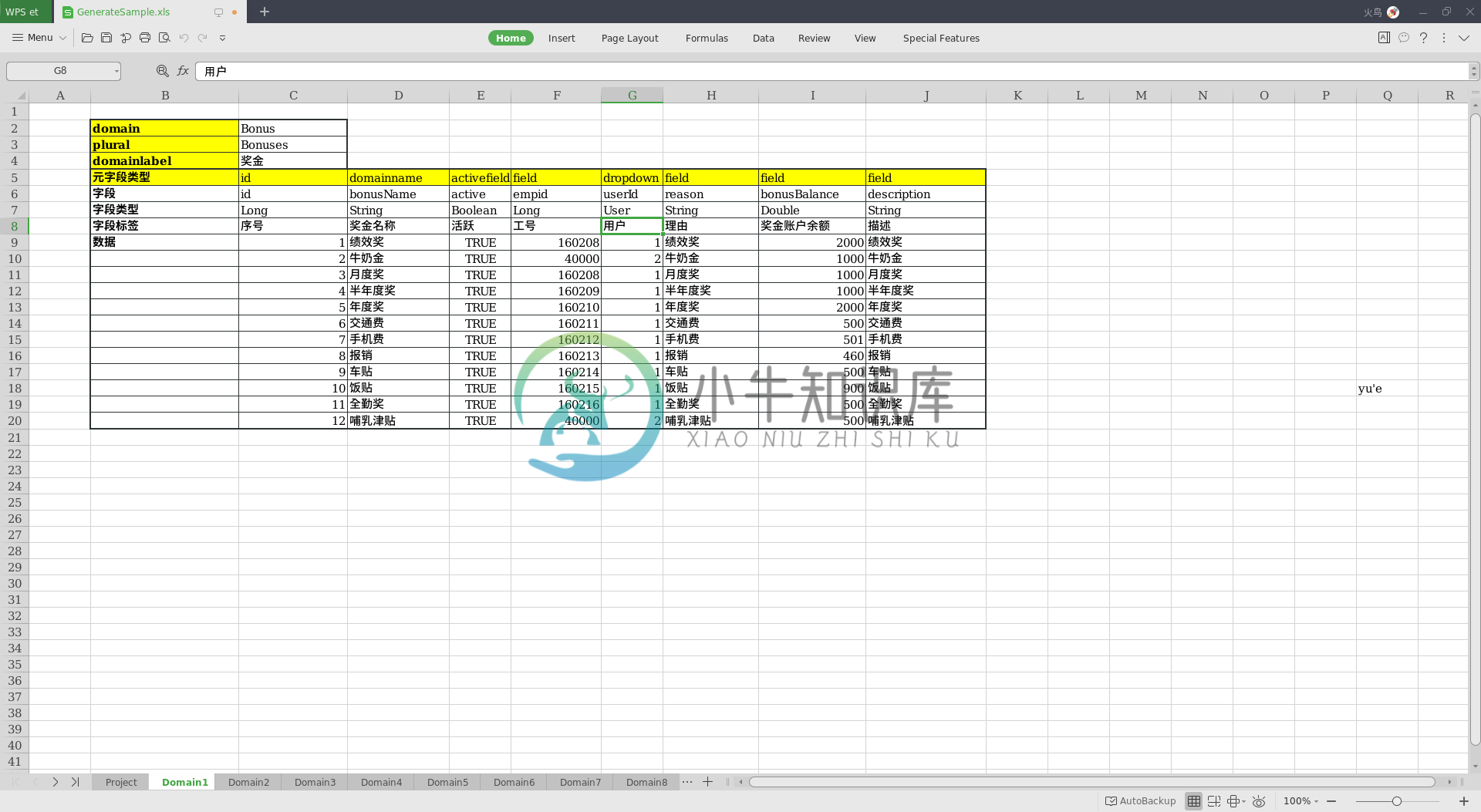Viewport: 1481px width, 812px height.
Task: Select cell with text 'yu'e'
Action: click(x=1387, y=388)
